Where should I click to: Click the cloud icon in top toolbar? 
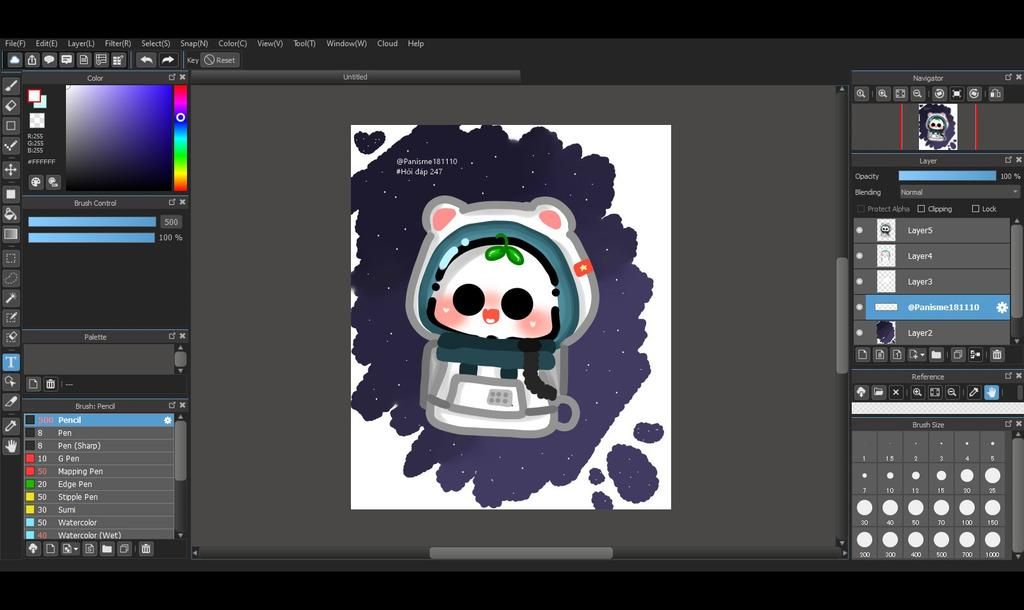pyautogui.click(x=14, y=60)
